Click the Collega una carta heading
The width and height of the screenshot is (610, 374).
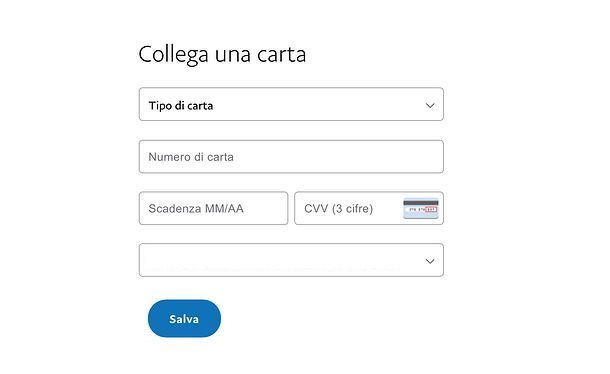222,54
